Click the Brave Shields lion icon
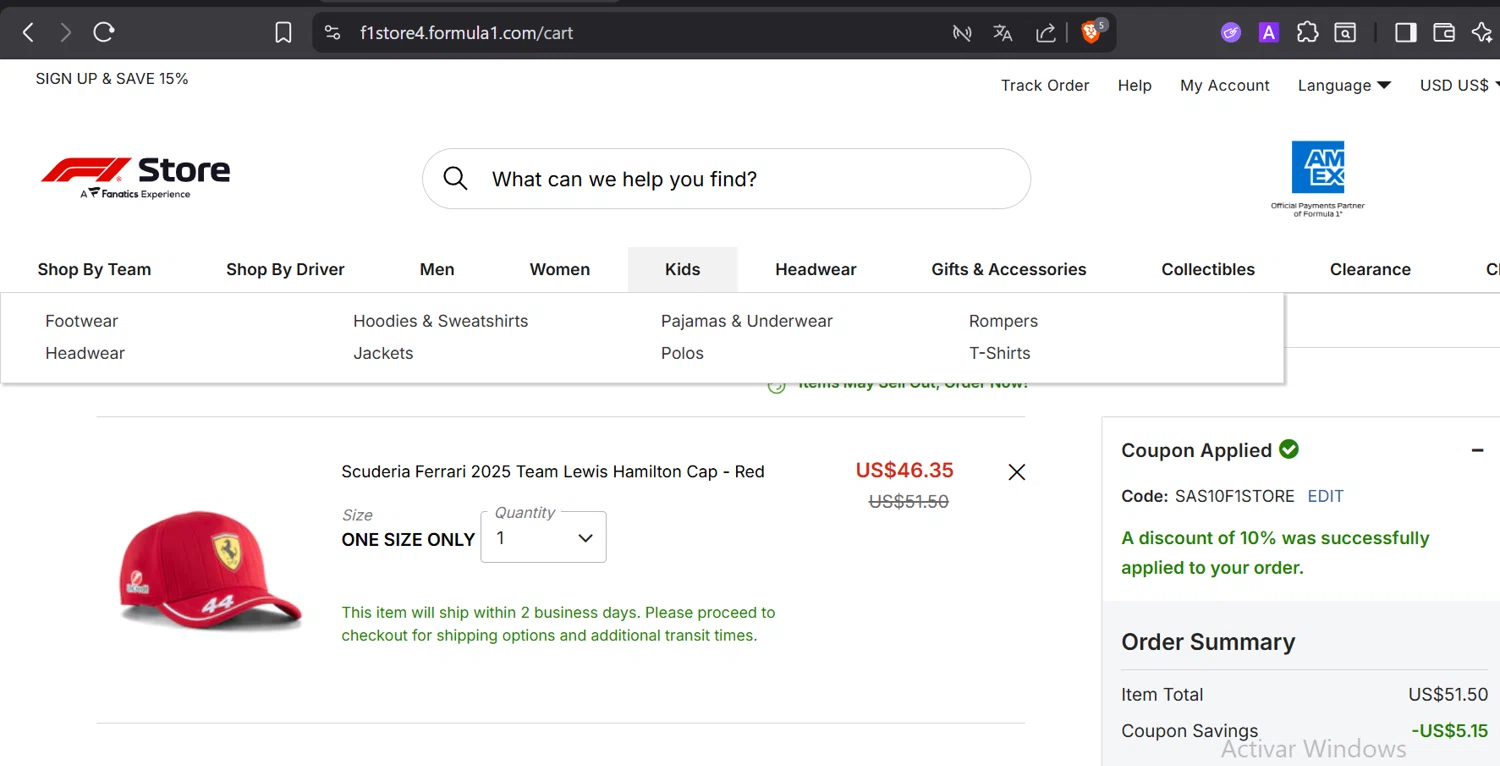This screenshot has height=766, width=1500. (1091, 33)
